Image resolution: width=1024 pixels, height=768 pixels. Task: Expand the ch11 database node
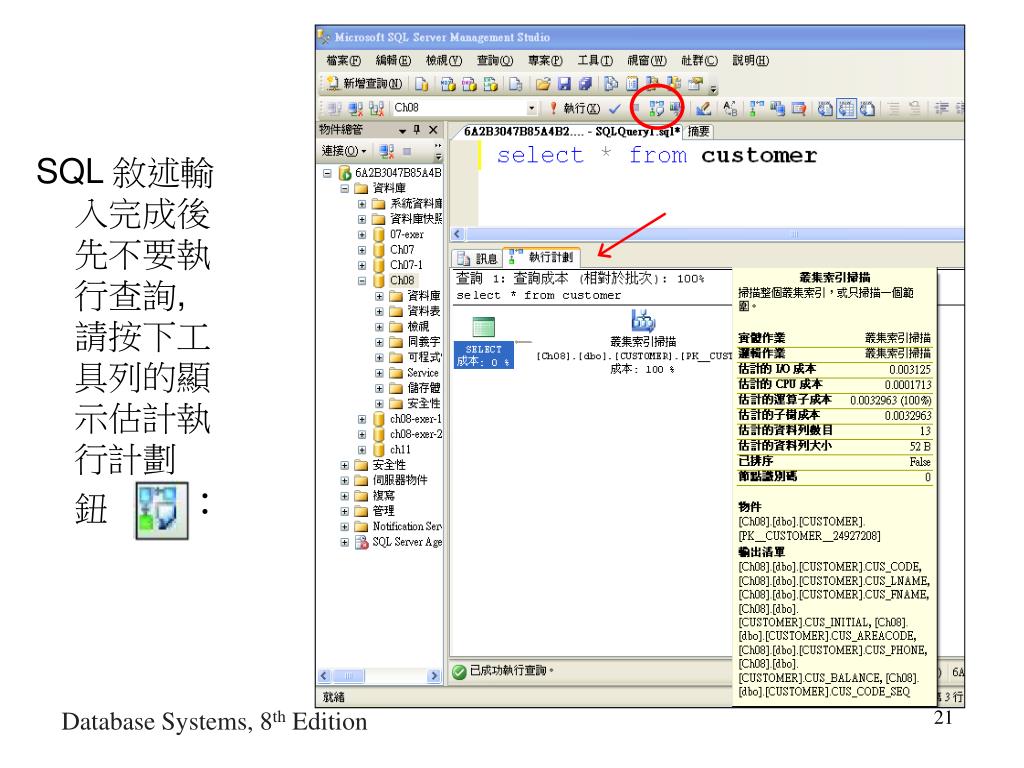click(x=362, y=450)
